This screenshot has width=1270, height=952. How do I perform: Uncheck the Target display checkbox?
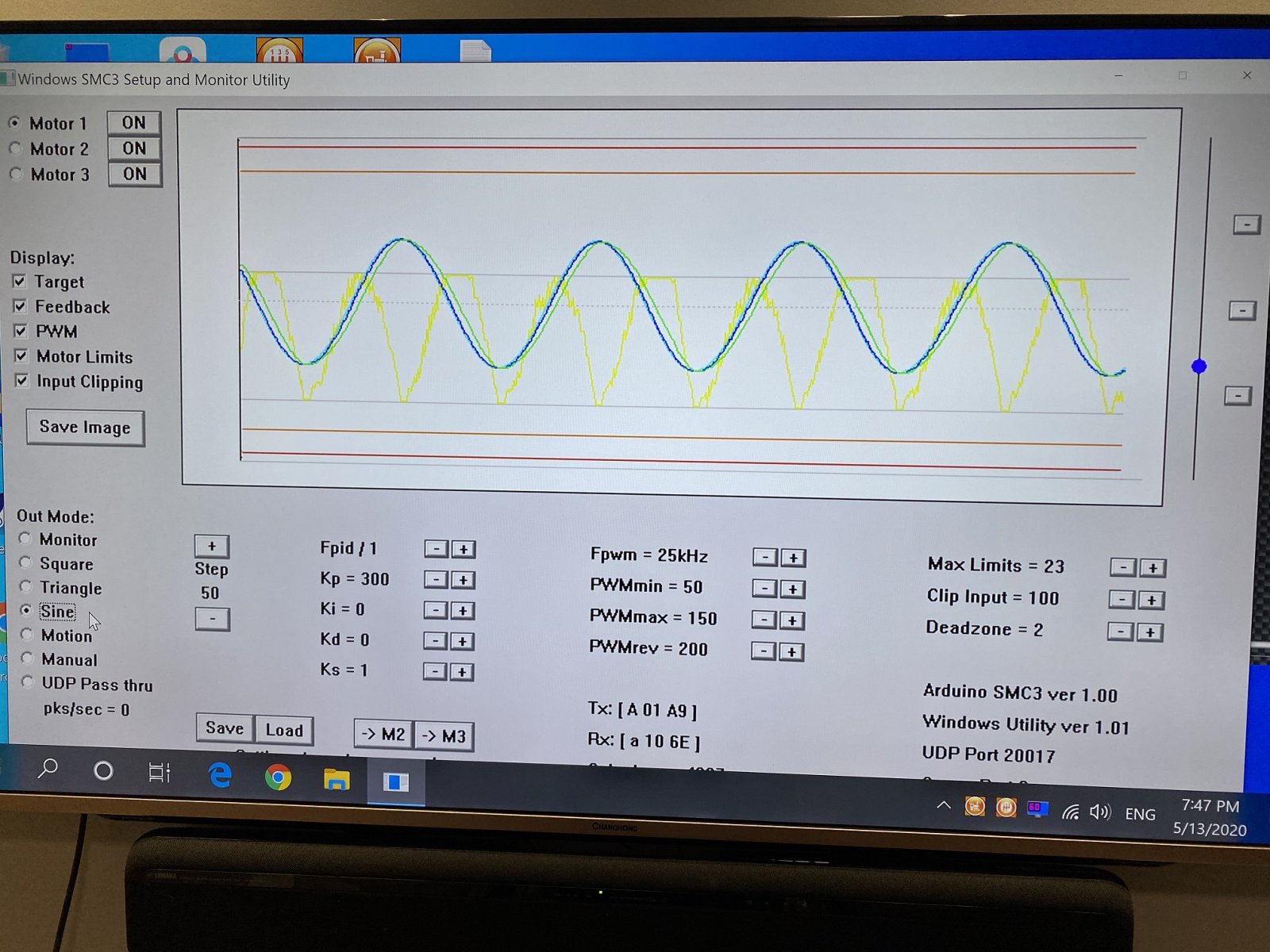point(19,282)
